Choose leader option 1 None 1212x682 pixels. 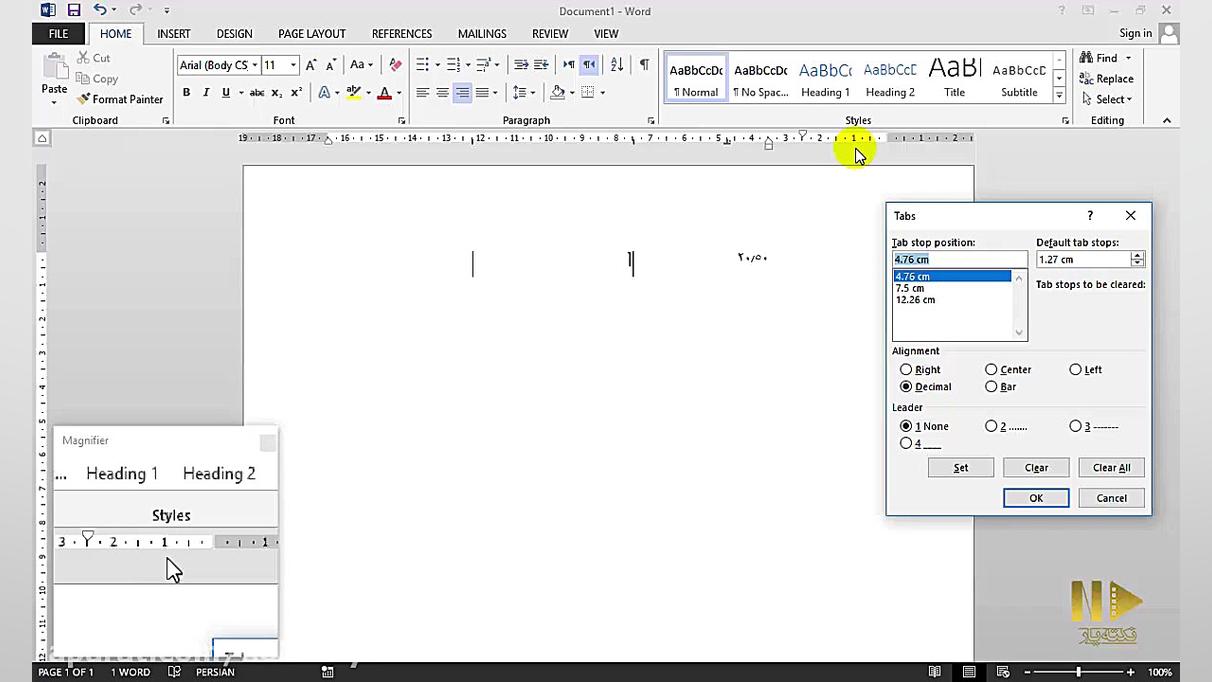(x=906, y=426)
